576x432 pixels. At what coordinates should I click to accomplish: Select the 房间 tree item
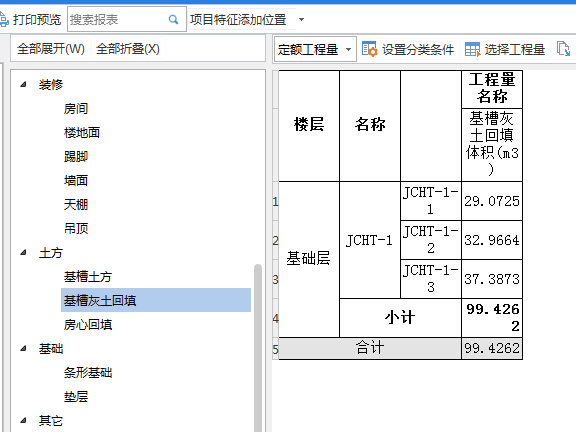tap(76, 109)
